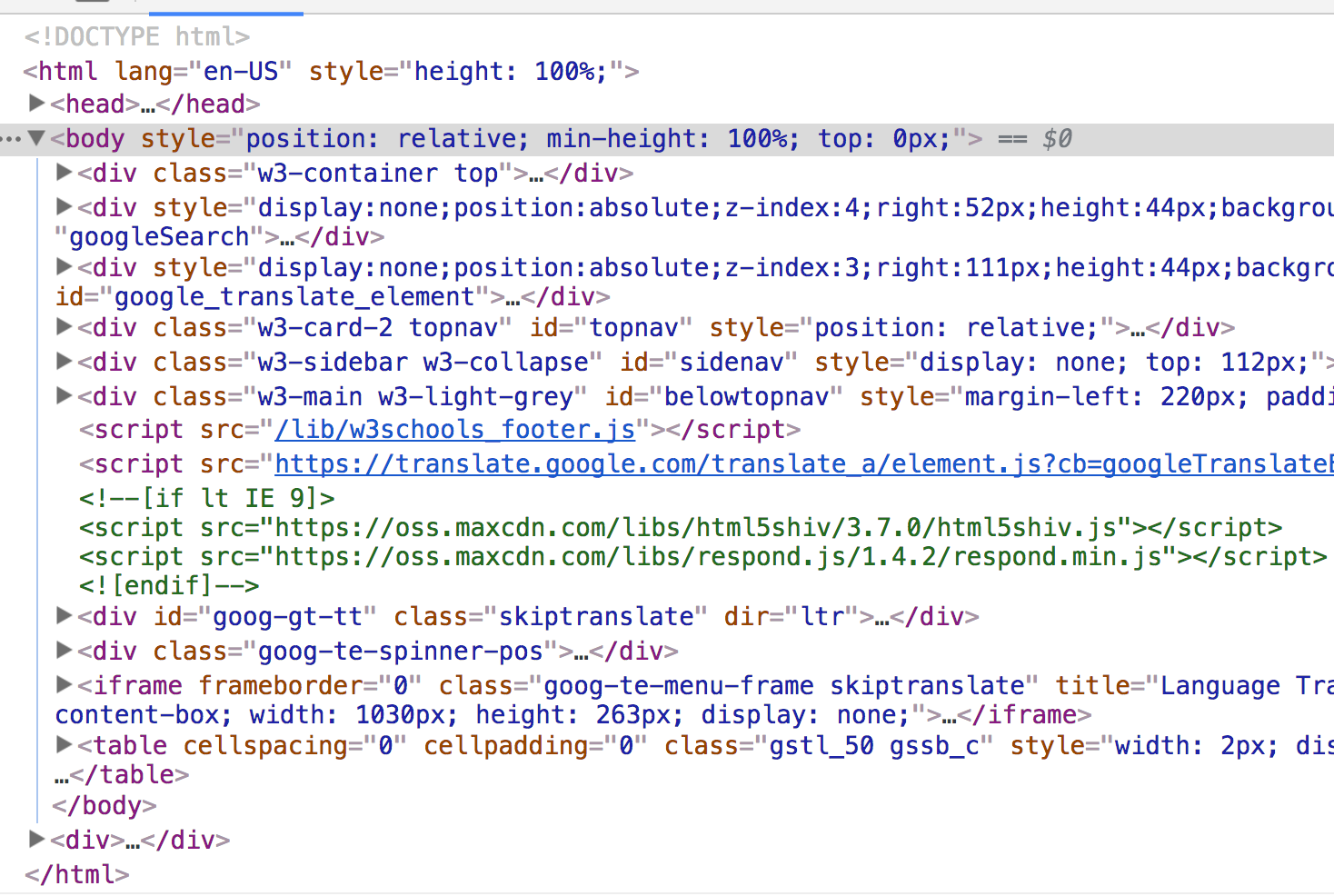The width and height of the screenshot is (1334, 896).
Task: Expand the topnav div node
Action: coord(65,325)
